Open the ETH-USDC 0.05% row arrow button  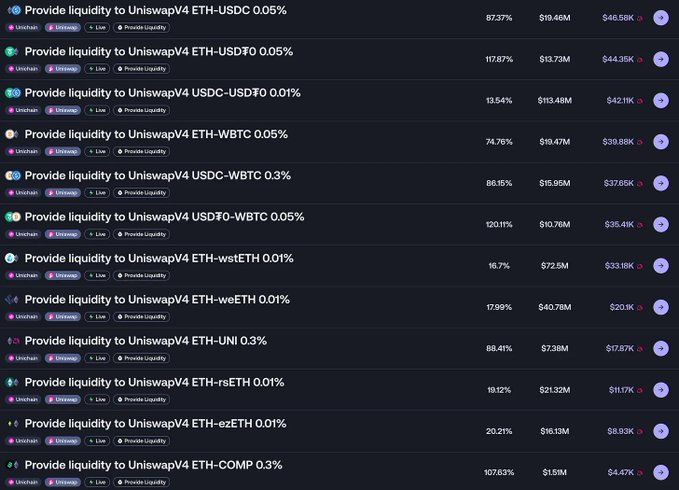pyautogui.click(x=660, y=18)
